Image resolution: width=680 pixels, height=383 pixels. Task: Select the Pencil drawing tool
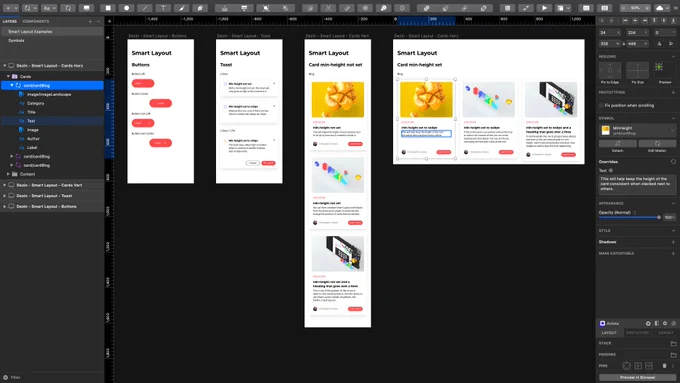182,8
